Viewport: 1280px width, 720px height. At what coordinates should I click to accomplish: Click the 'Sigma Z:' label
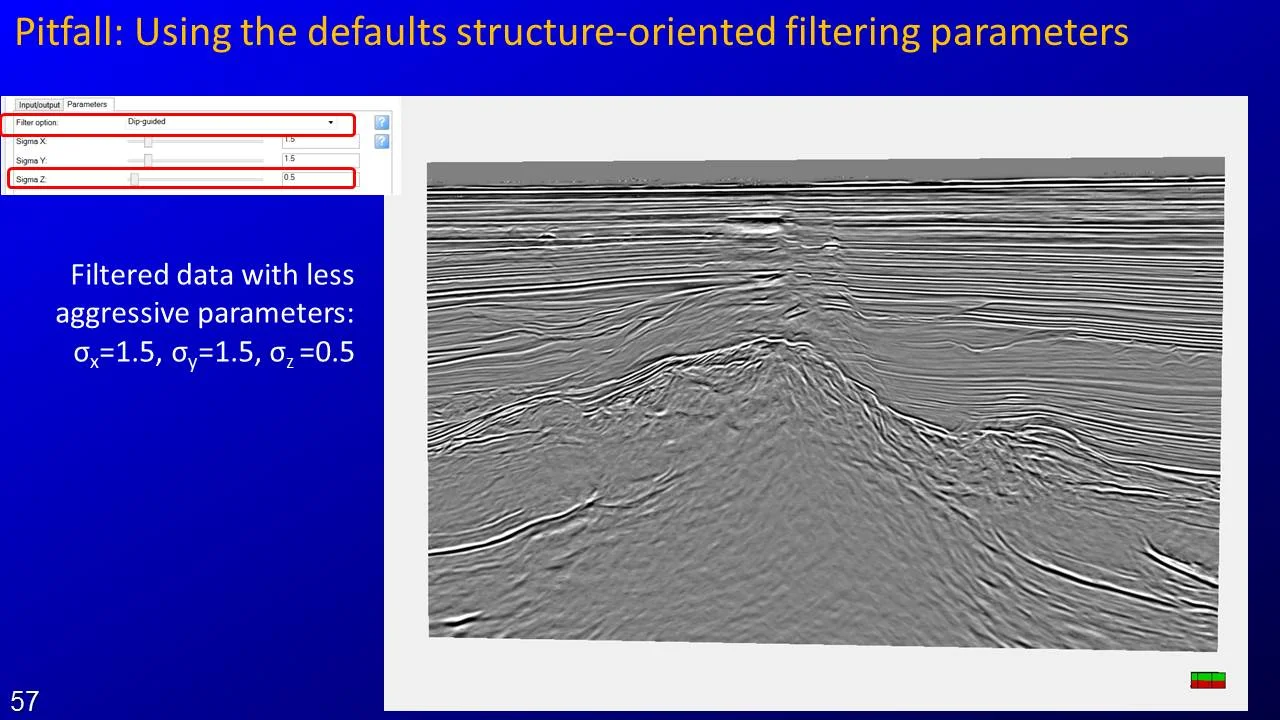(31, 179)
